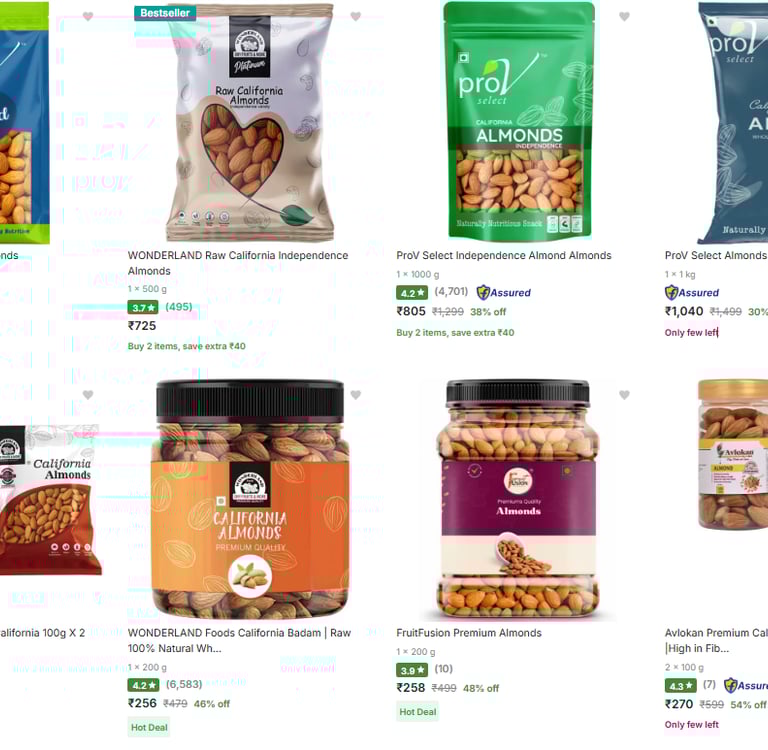
Task: Open FruitFusion Premium Almonds product title
Action: tap(469, 633)
